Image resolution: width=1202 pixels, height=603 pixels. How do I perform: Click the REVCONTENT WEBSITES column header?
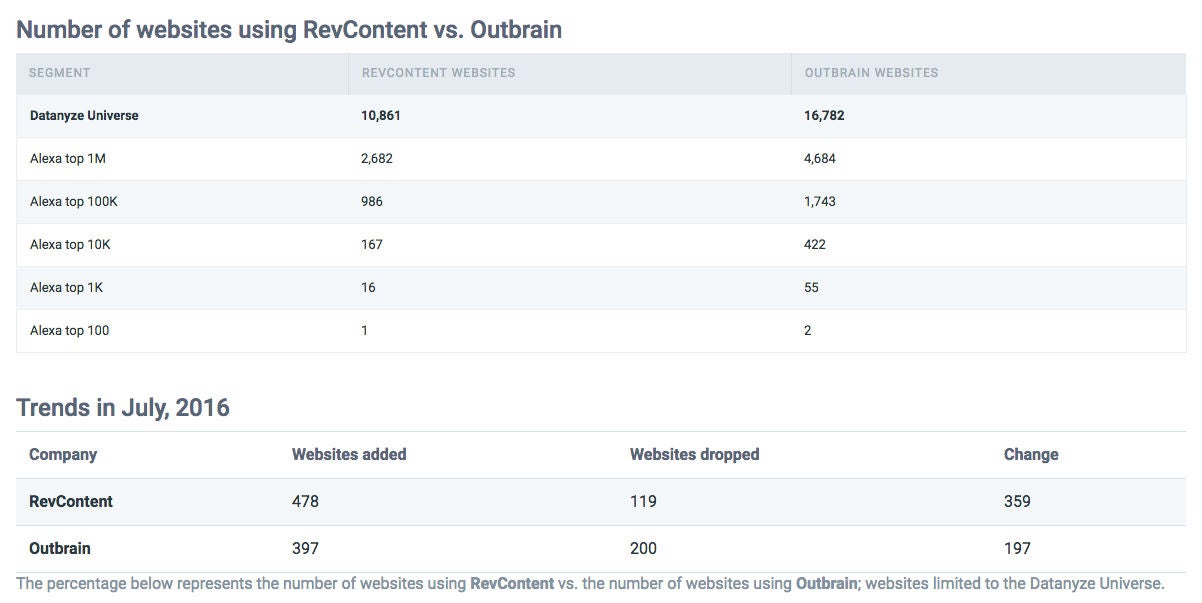(438, 73)
